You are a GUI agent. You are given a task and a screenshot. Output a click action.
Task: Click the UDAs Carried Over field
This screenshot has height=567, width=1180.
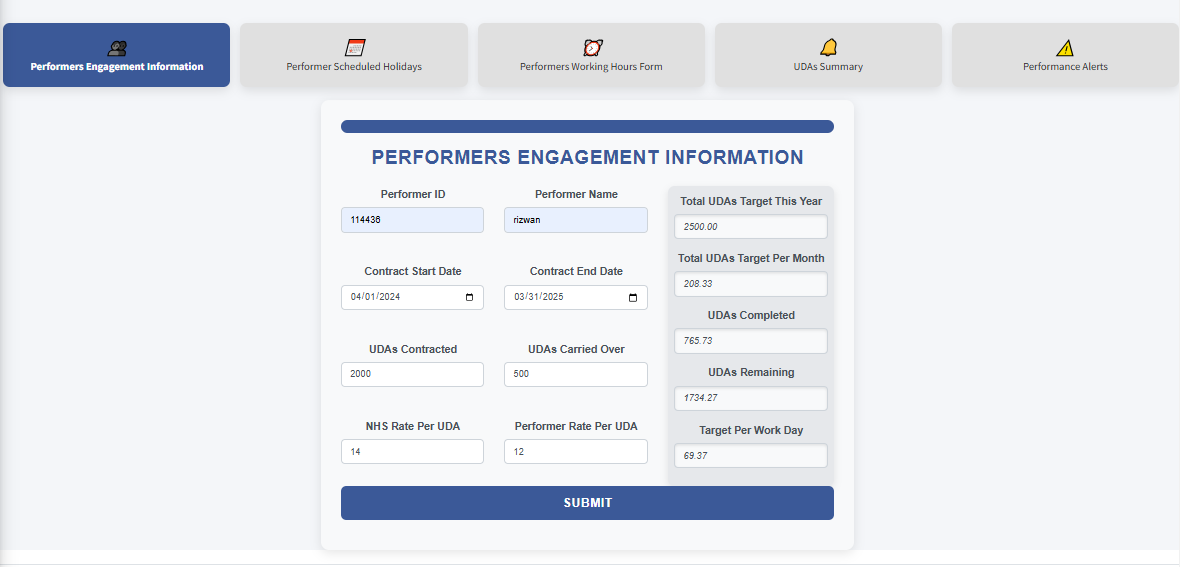pos(575,374)
